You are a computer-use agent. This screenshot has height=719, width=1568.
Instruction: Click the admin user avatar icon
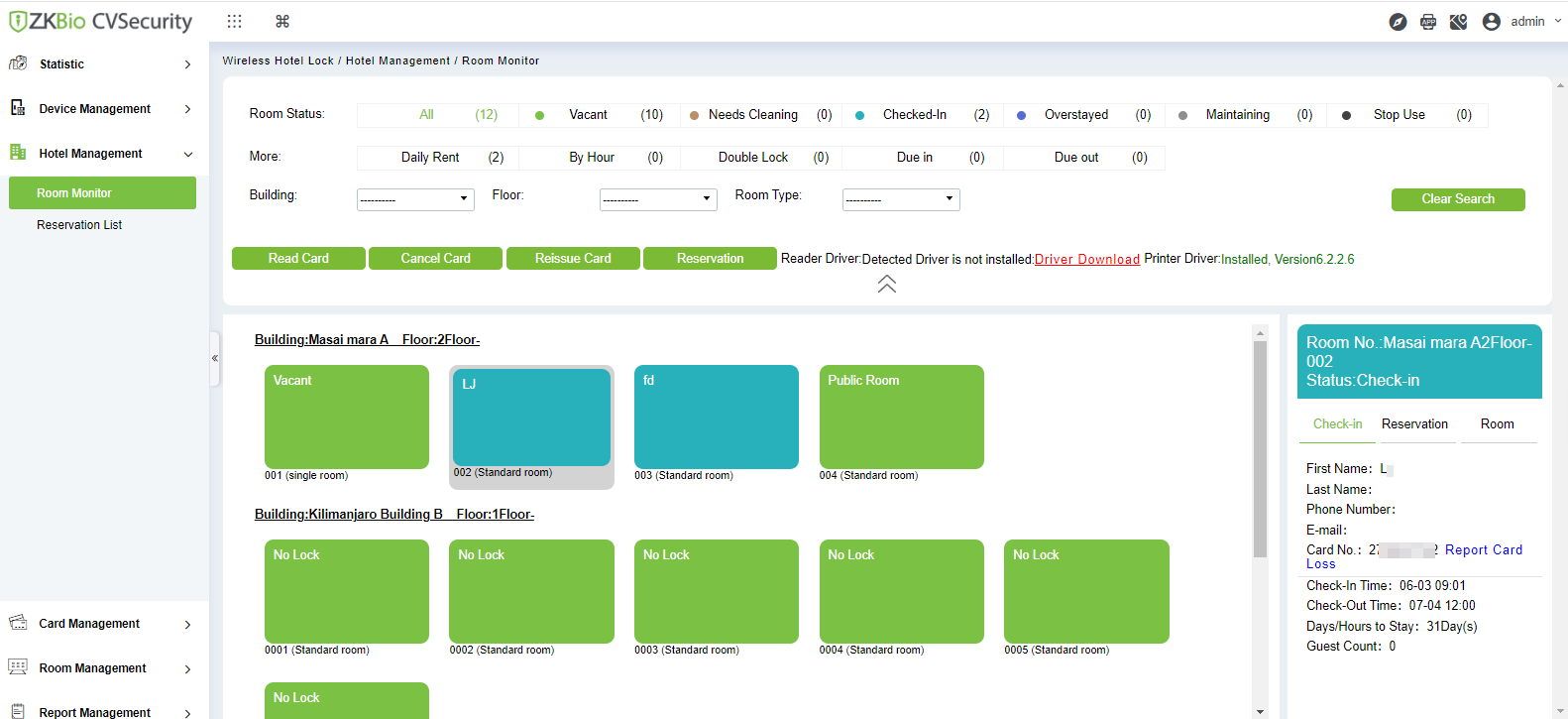click(x=1491, y=22)
